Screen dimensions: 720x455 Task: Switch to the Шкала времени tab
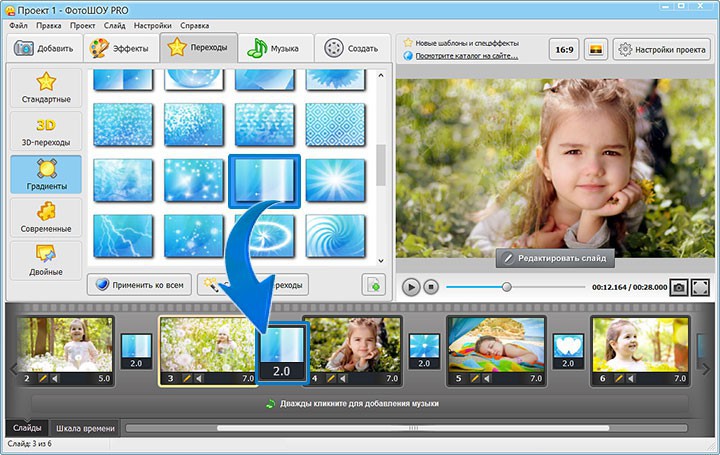pyautogui.click(x=85, y=428)
